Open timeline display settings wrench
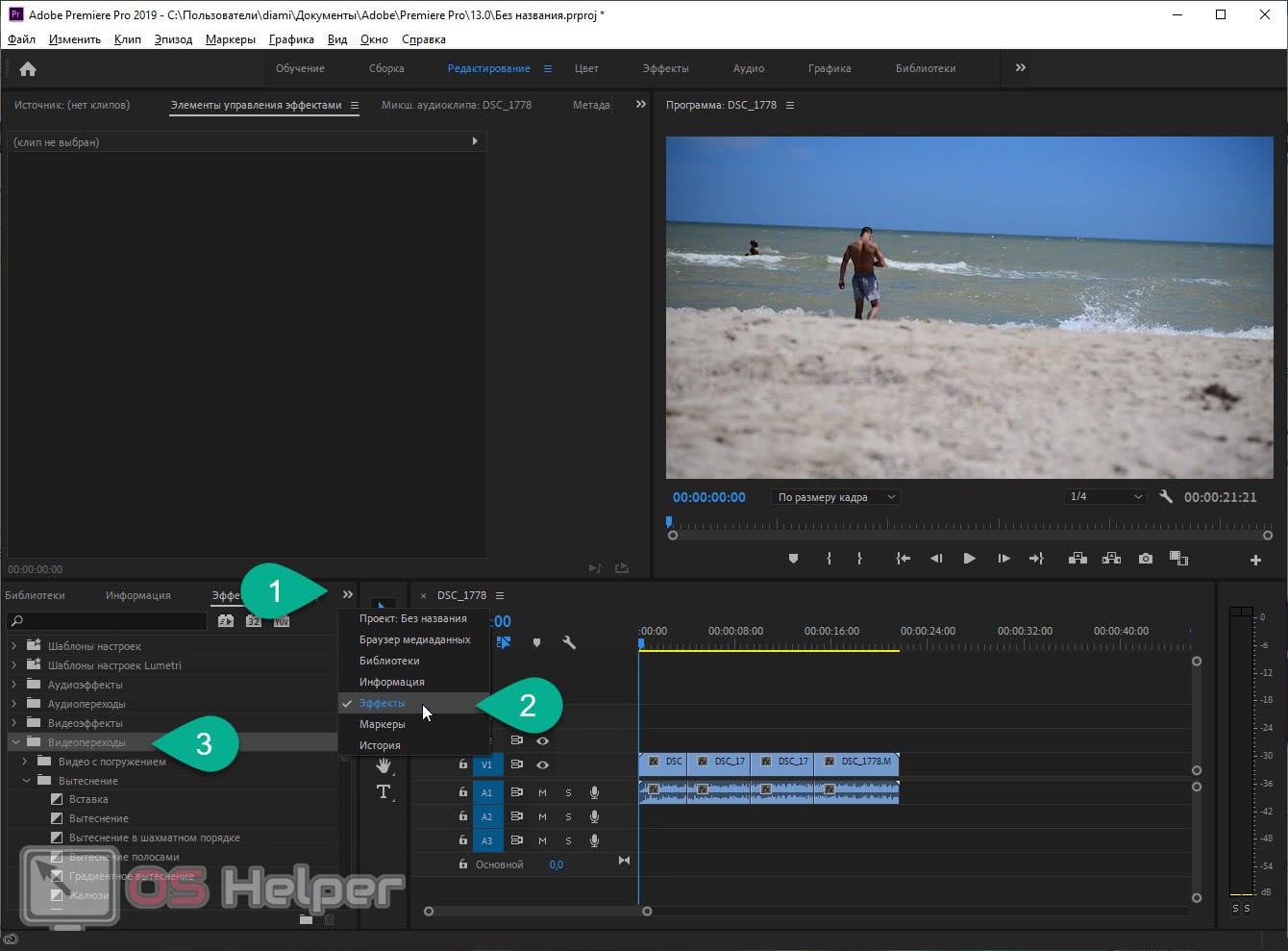The height and width of the screenshot is (951, 1288). click(x=569, y=642)
